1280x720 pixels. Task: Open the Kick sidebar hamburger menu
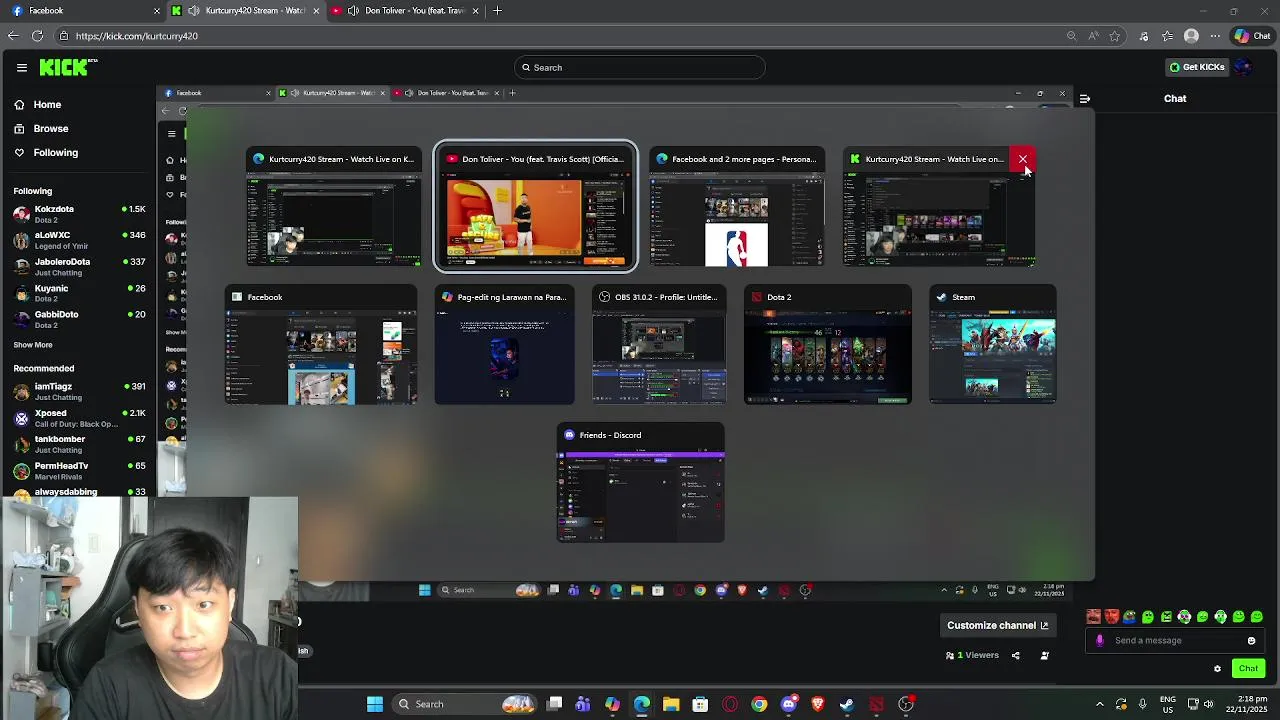21,67
